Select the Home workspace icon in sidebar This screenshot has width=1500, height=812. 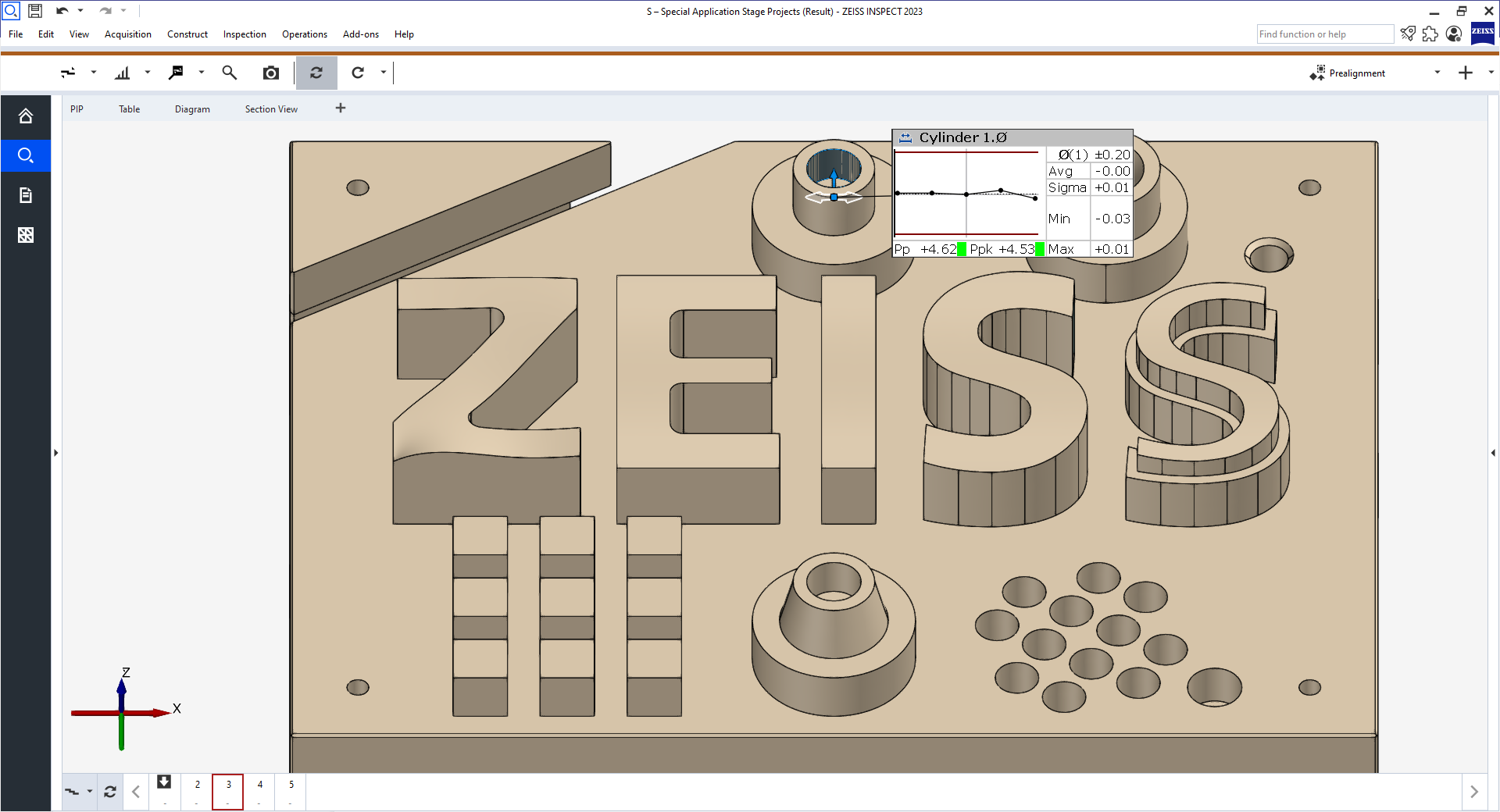(x=26, y=116)
